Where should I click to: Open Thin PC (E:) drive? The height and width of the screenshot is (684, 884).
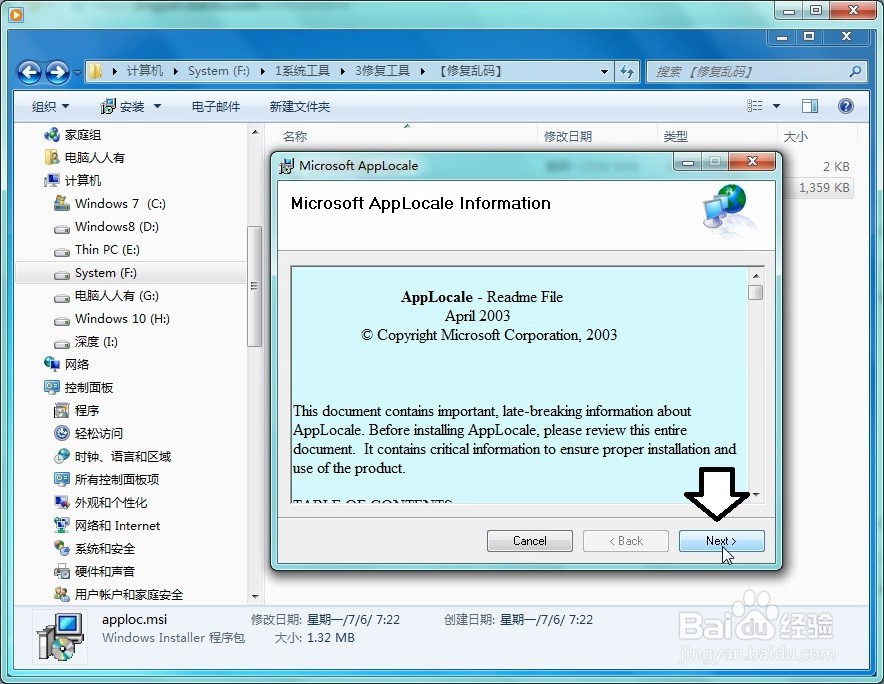click(107, 250)
